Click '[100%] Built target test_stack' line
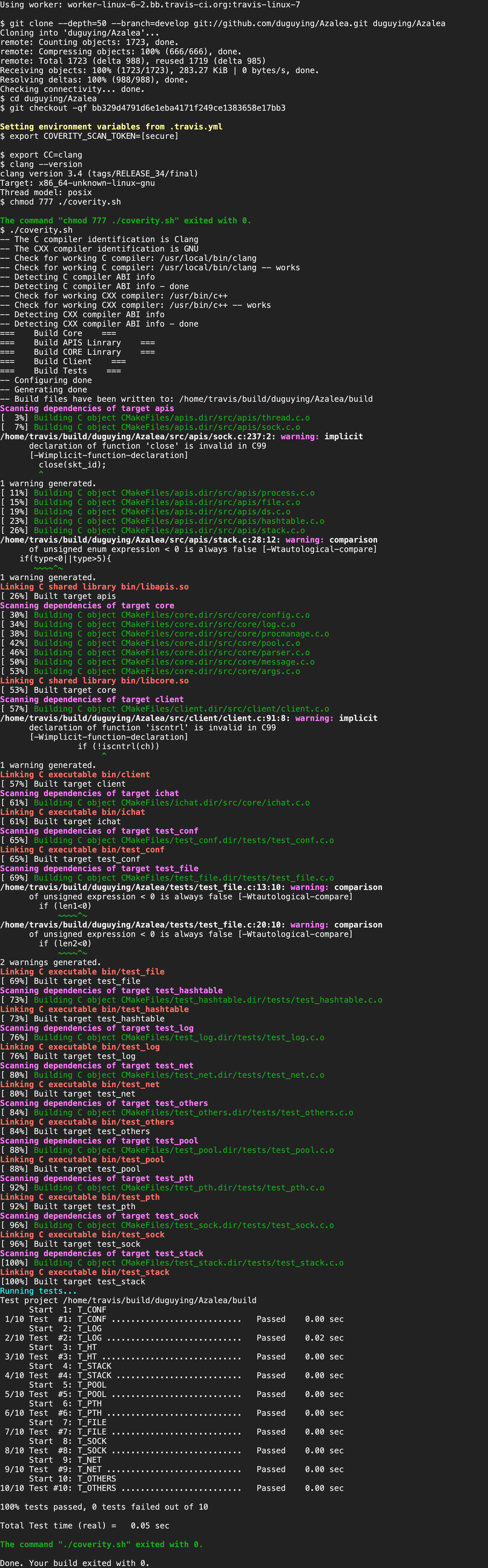The height and width of the screenshot is (1568, 488). click(x=72, y=1282)
